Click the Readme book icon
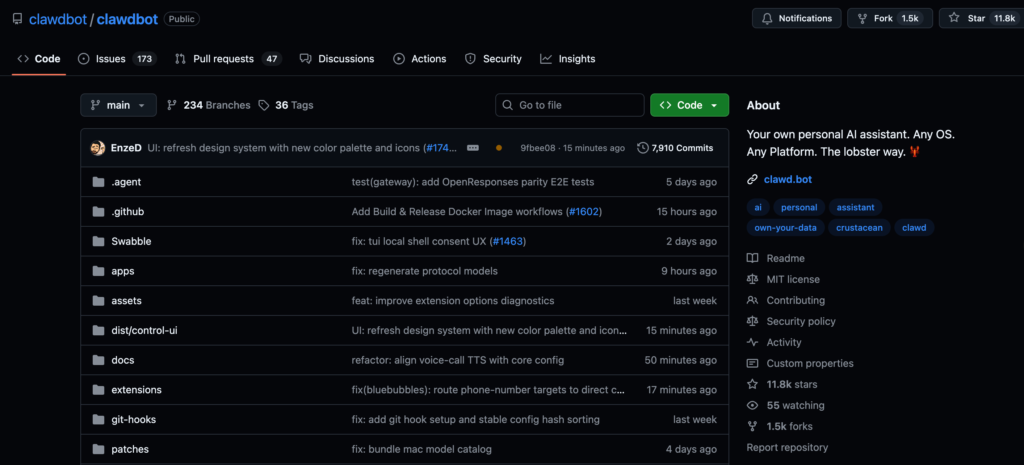 pyautogui.click(x=752, y=259)
